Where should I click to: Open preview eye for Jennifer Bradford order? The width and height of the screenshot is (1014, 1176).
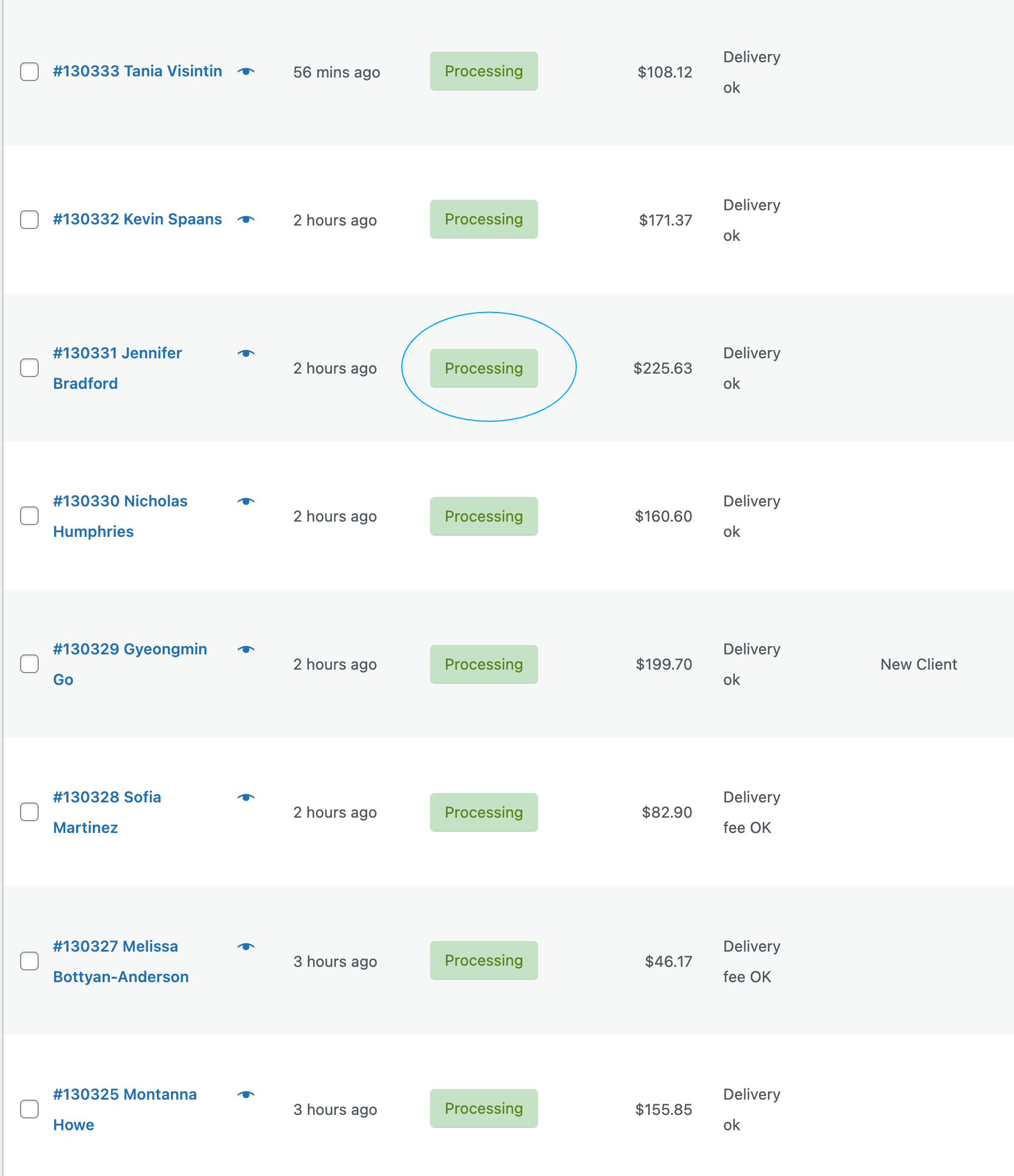point(246,354)
